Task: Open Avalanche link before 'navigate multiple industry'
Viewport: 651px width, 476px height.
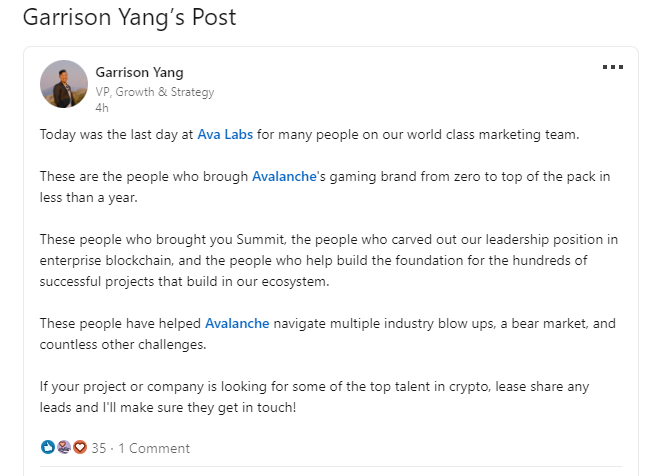Action: pyautogui.click(x=237, y=324)
